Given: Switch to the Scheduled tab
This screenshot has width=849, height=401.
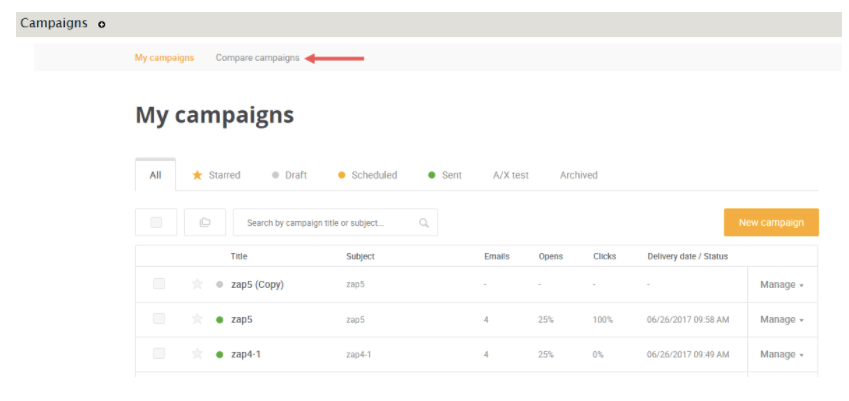Looking at the screenshot, I should 368,175.
